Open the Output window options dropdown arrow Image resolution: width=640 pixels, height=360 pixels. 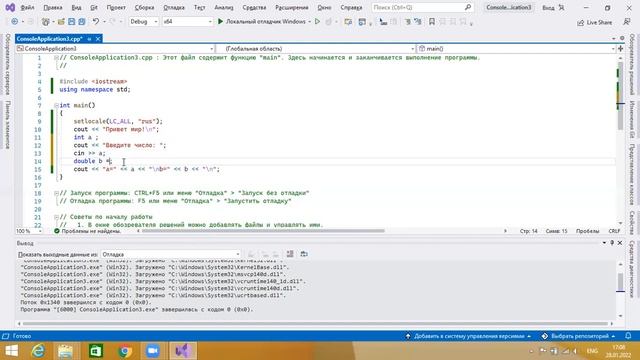(604, 243)
